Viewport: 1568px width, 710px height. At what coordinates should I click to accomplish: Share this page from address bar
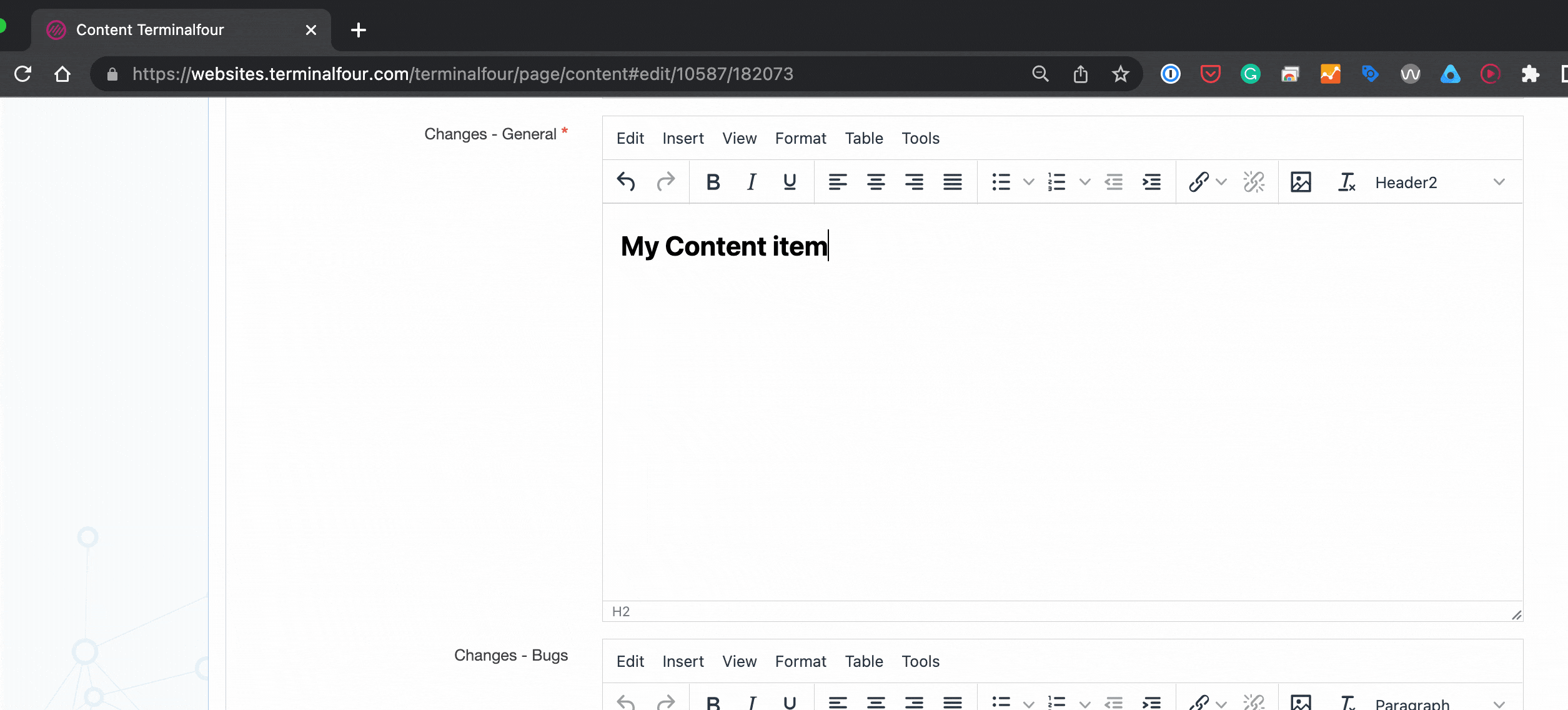coord(1080,74)
